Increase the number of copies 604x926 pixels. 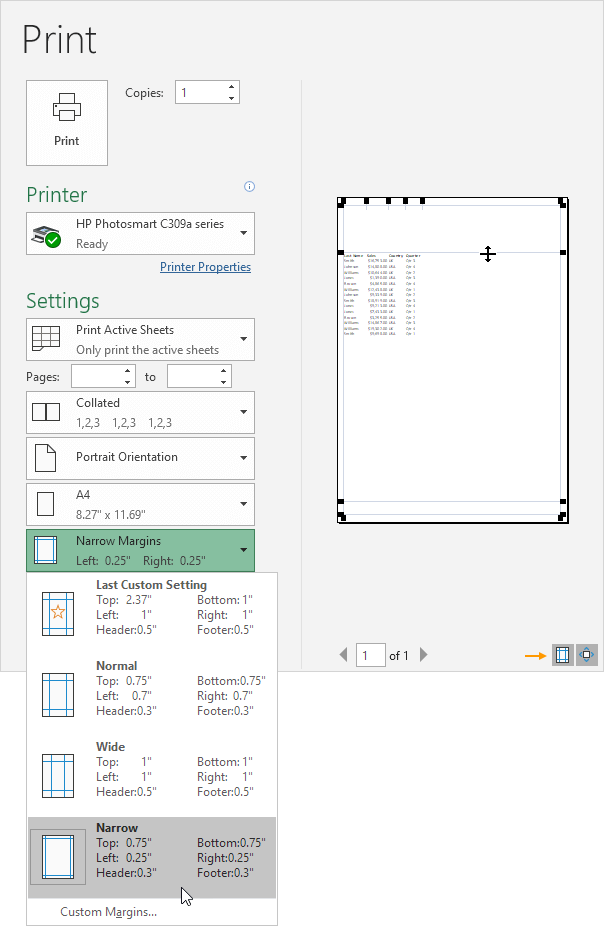point(232,87)
